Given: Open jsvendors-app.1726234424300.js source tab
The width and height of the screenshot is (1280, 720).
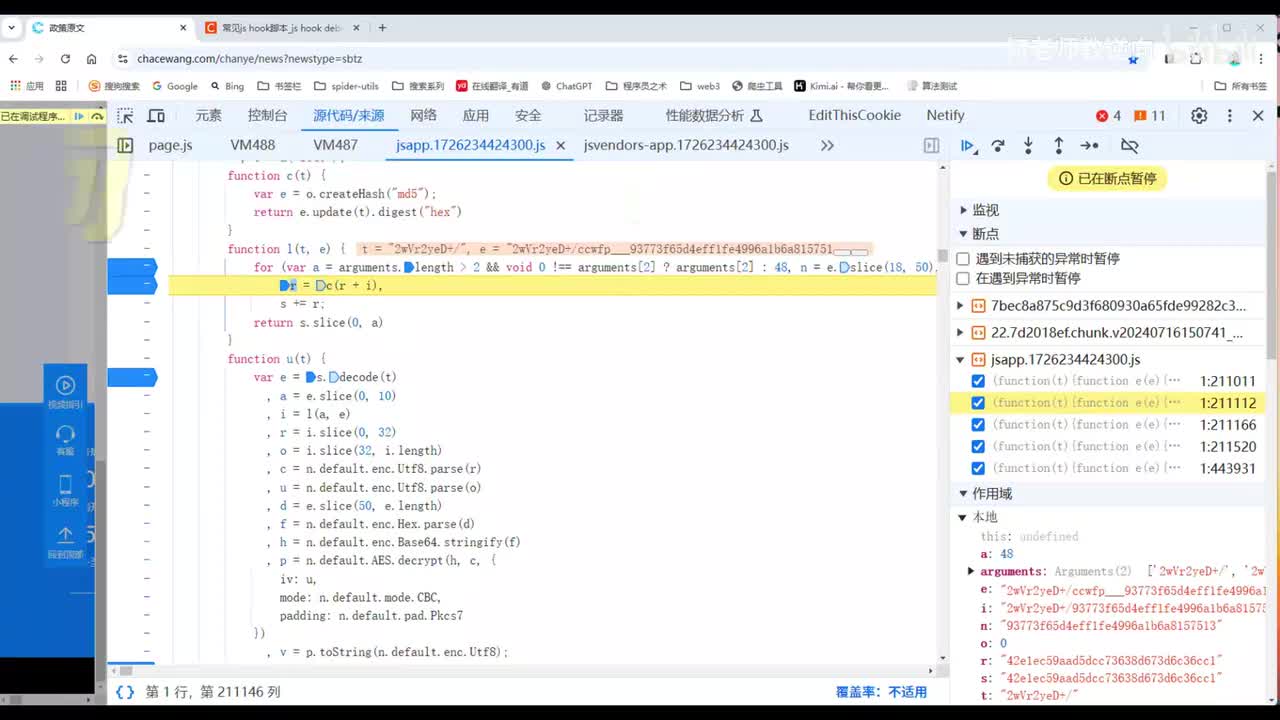Looking at the screenshot, I should pos(686,145).
